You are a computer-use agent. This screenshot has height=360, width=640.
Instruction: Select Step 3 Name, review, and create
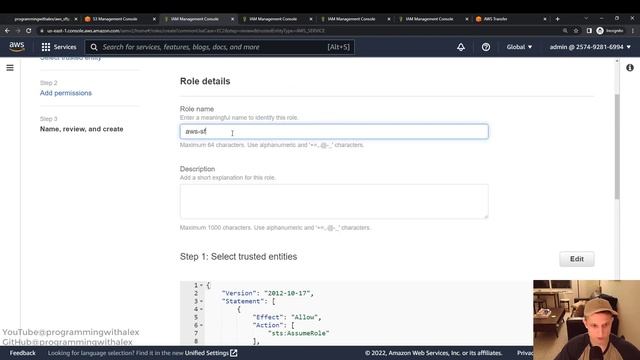[x=82, y=129]
